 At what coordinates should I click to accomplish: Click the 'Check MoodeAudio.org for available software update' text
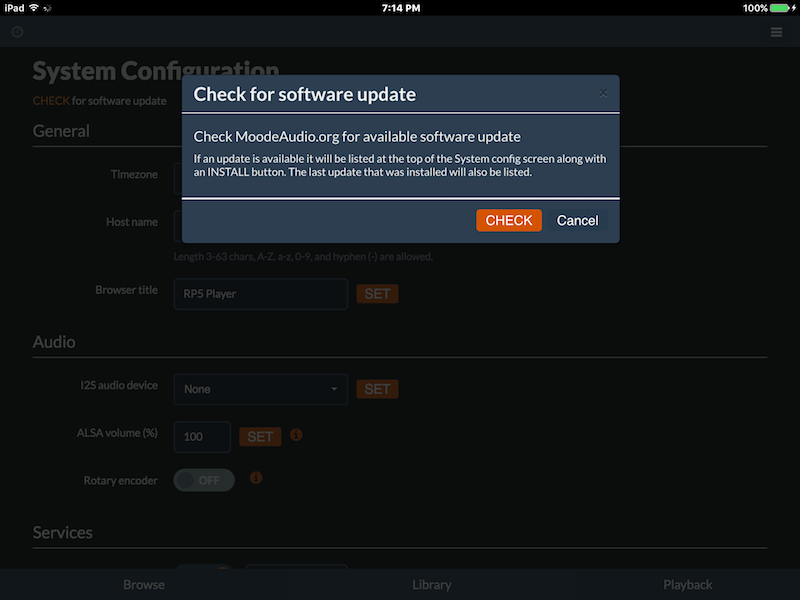point(357,137)
